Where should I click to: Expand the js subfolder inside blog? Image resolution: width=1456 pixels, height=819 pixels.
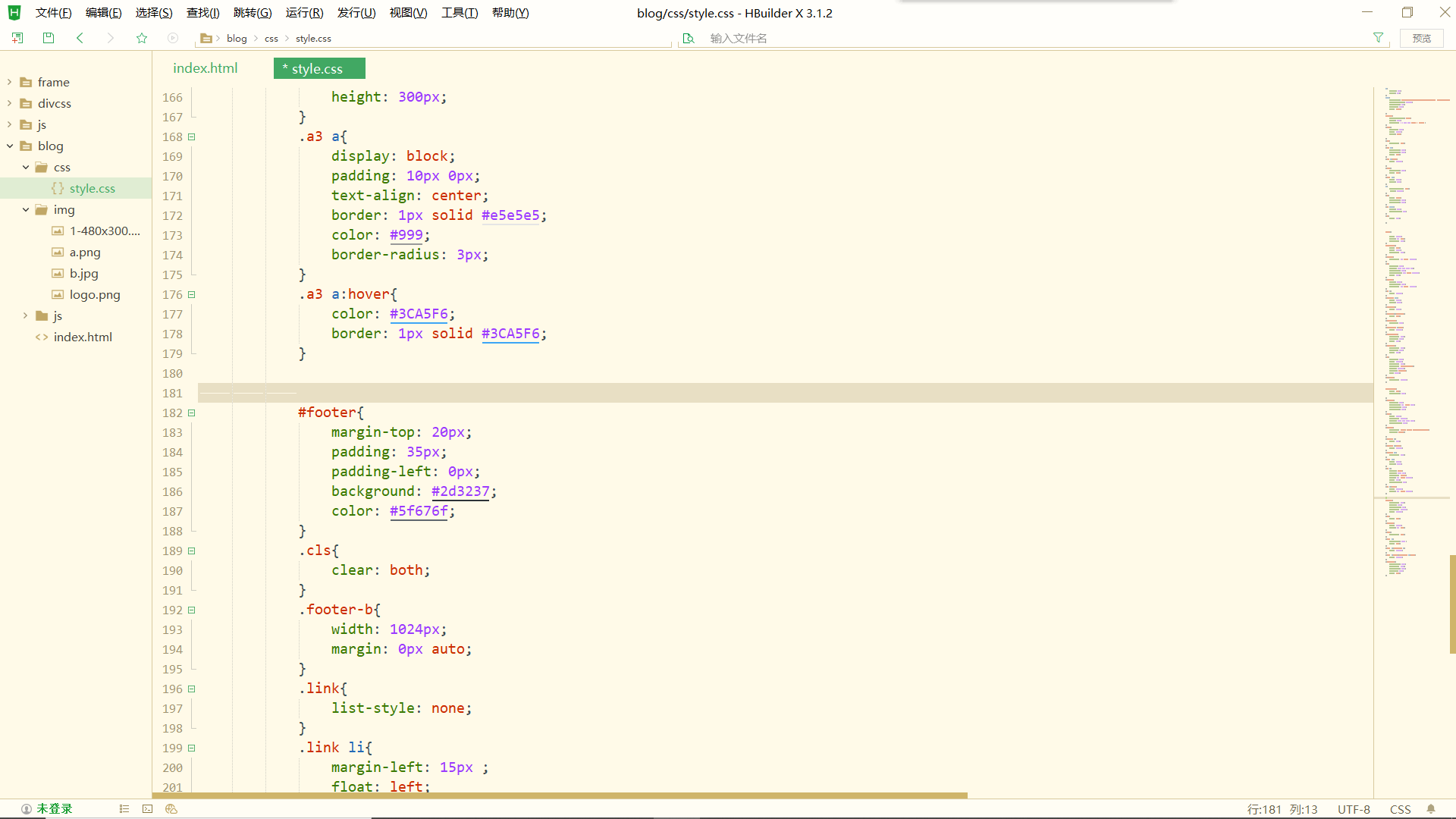(26, 315)
